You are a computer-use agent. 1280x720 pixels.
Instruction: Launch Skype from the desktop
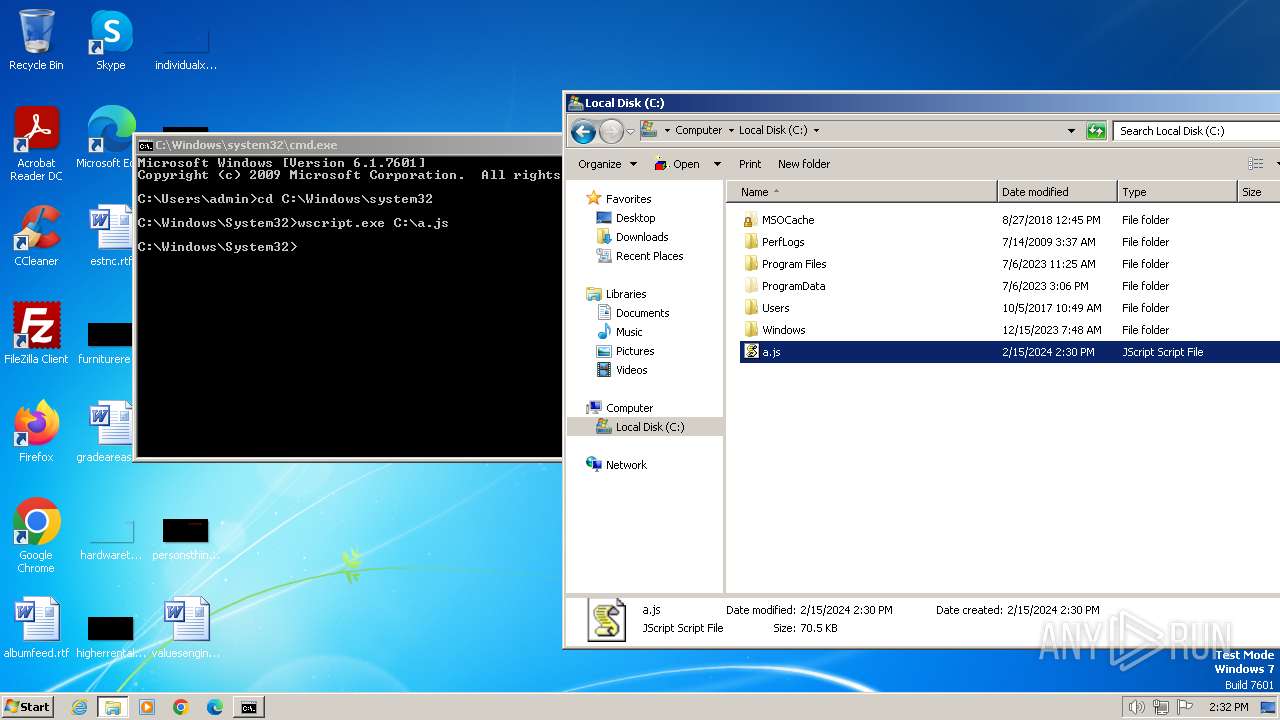click(111, 40)
